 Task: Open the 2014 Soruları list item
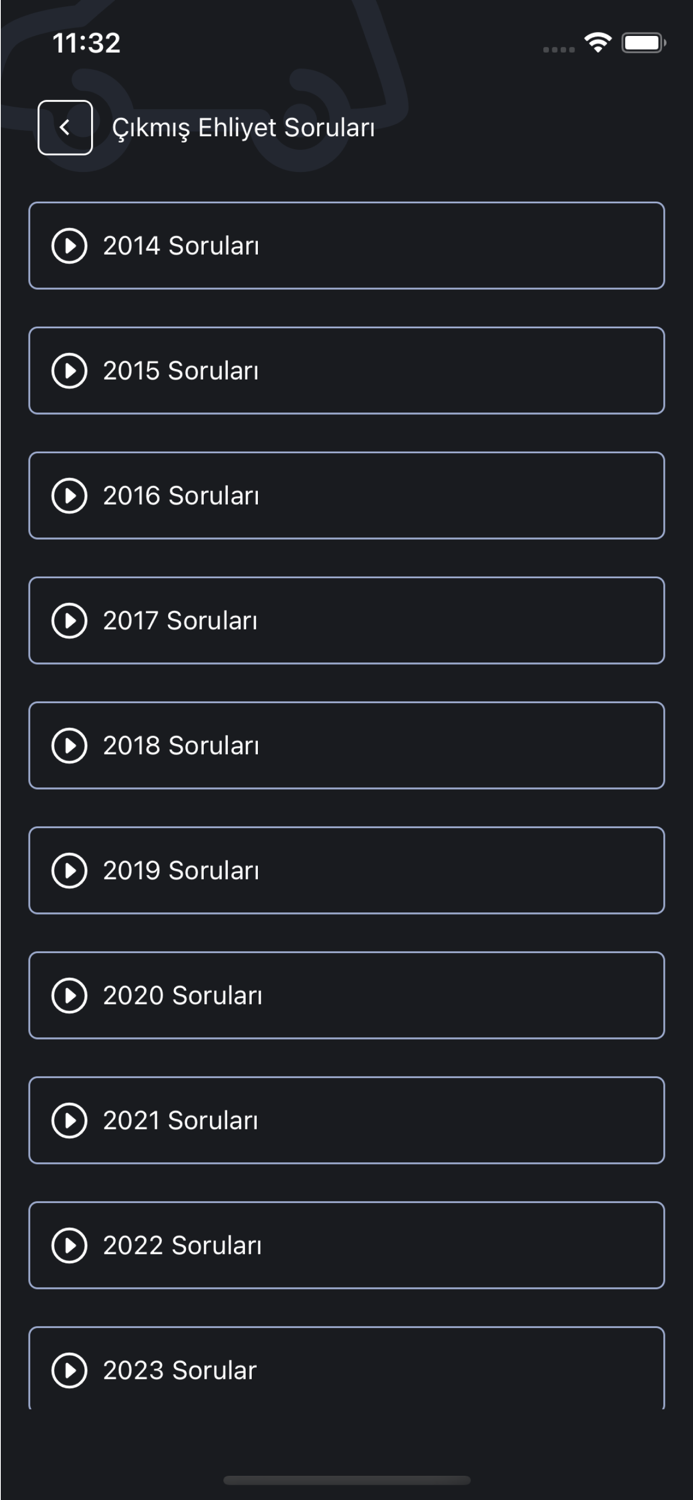[346, 246]
